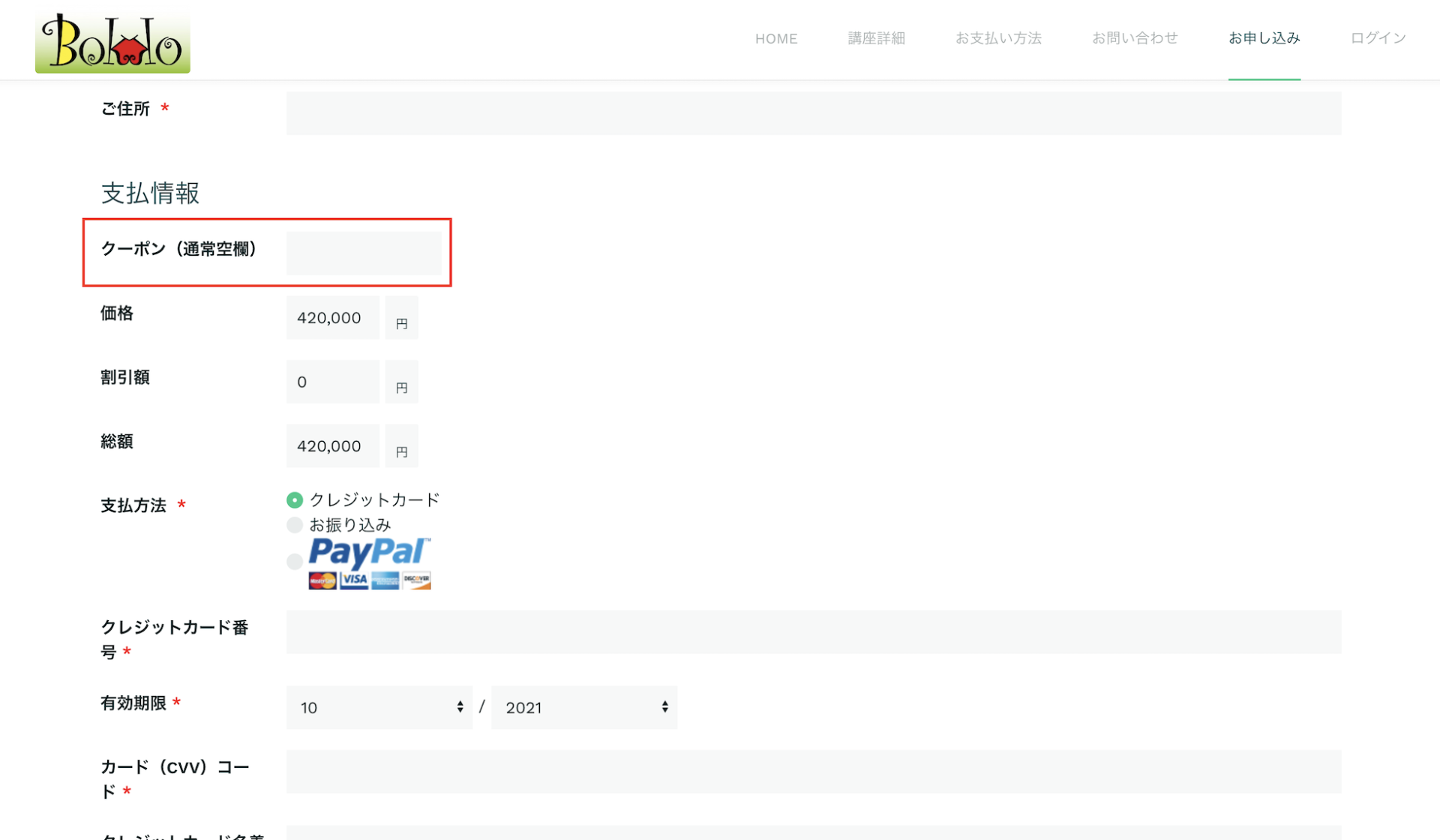
Task: Click the Discover card icon
Action: pos(416,580)
